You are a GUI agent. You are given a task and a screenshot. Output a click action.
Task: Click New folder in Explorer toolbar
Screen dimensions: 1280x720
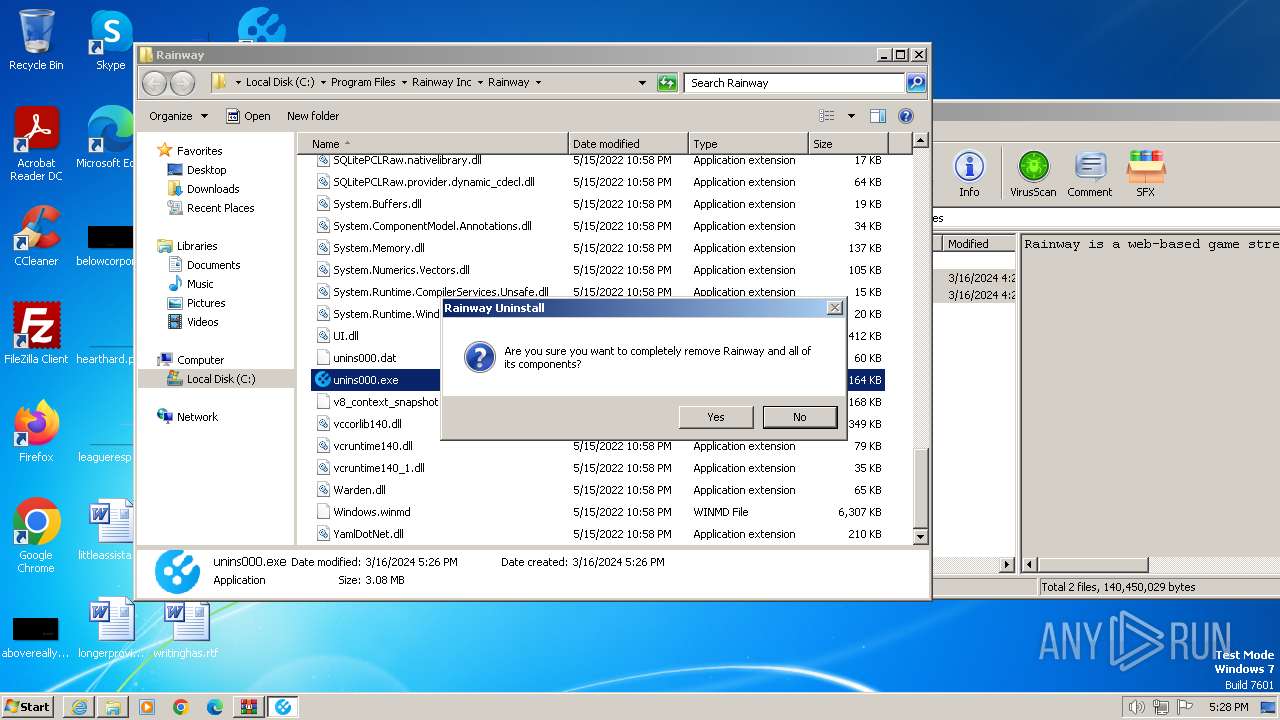313,116
